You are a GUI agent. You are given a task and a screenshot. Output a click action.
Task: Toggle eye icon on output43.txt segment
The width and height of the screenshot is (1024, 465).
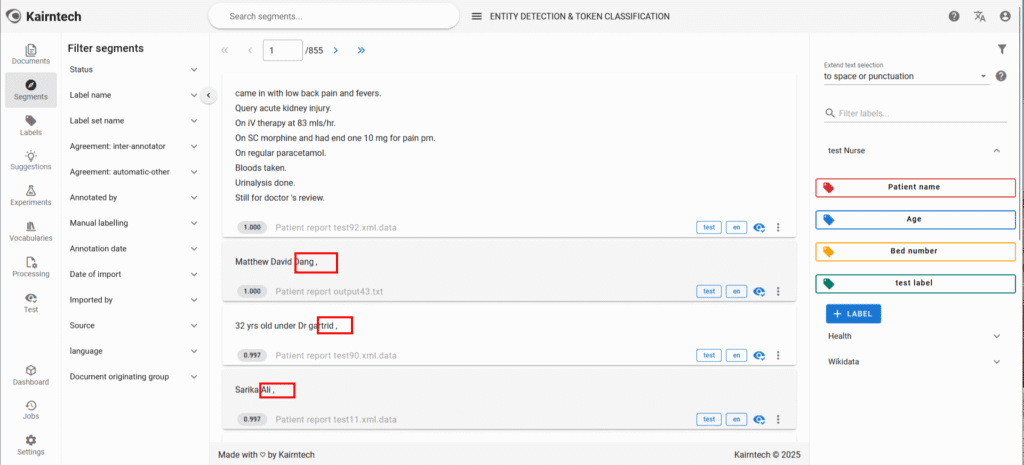(x=759, y=291)
